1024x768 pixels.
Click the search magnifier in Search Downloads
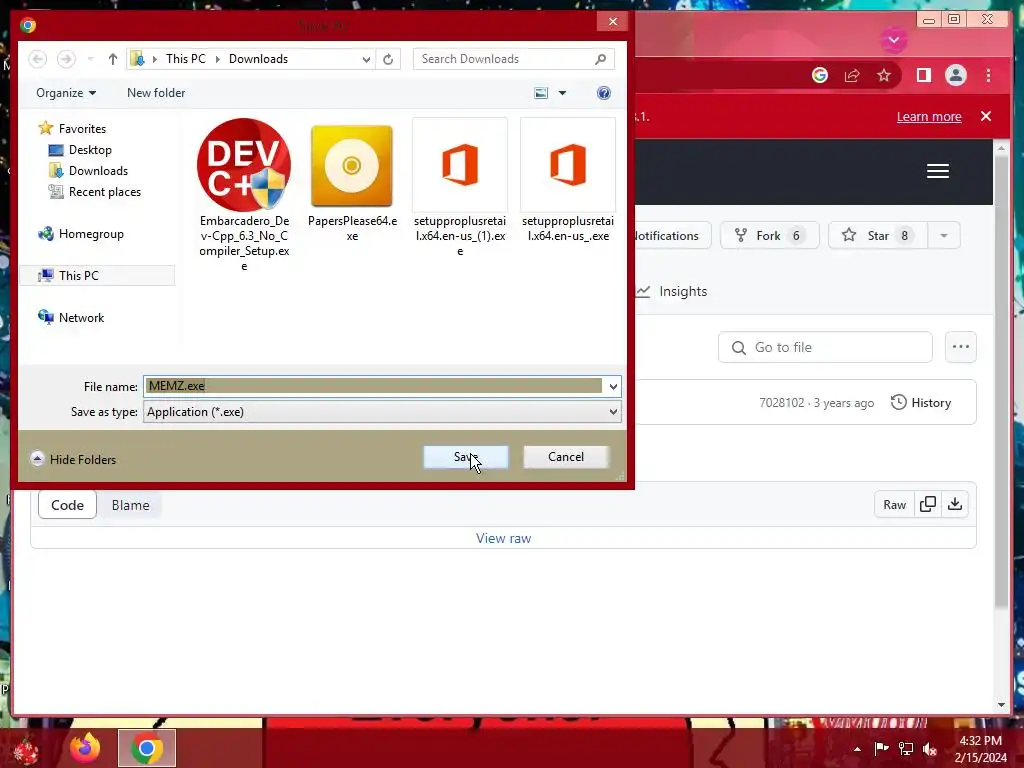pyautogui.click(x=601, y=59)
